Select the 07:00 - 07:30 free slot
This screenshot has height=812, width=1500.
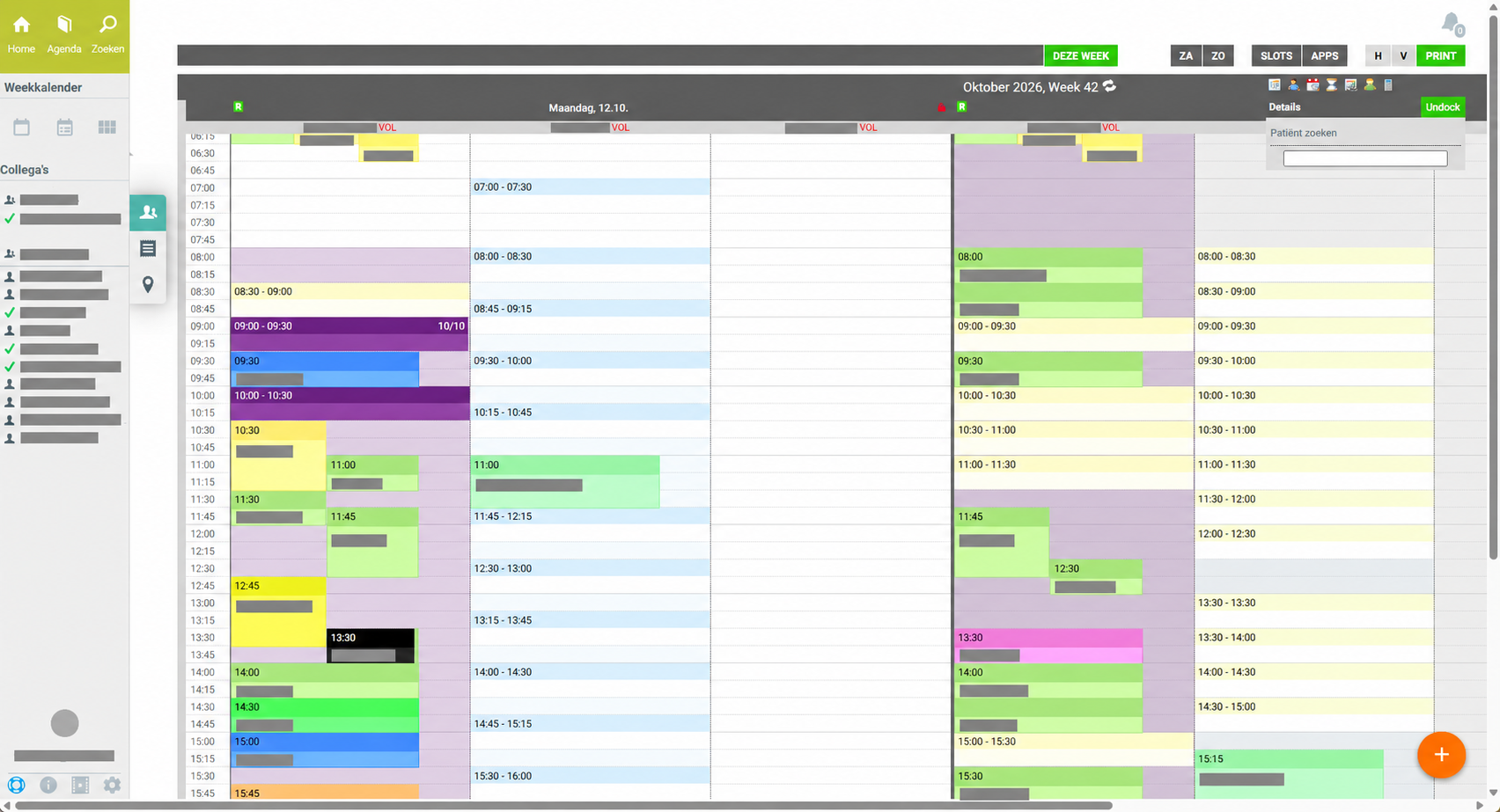(x=590, y=187)
